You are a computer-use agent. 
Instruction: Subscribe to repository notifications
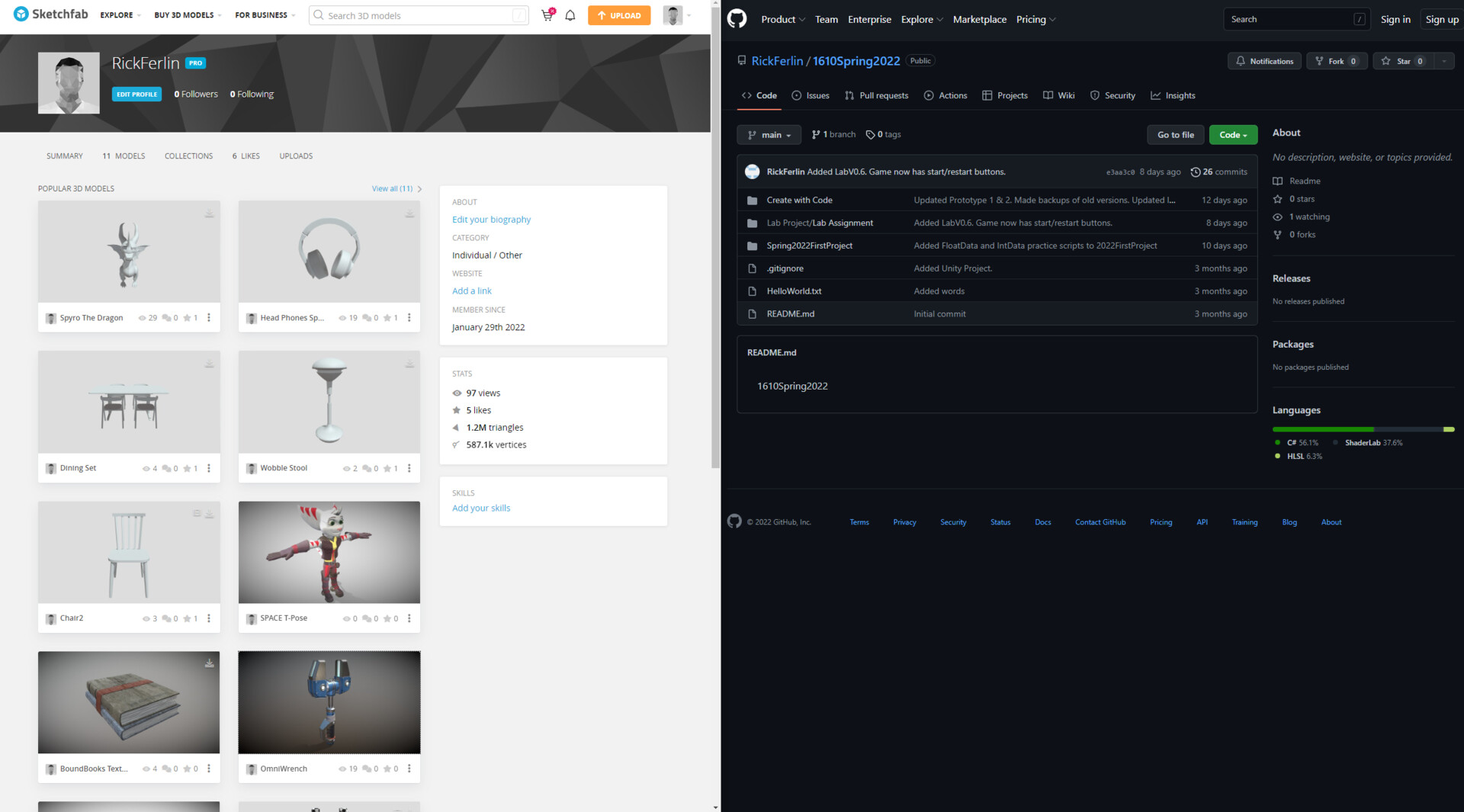click(1263, 61)
